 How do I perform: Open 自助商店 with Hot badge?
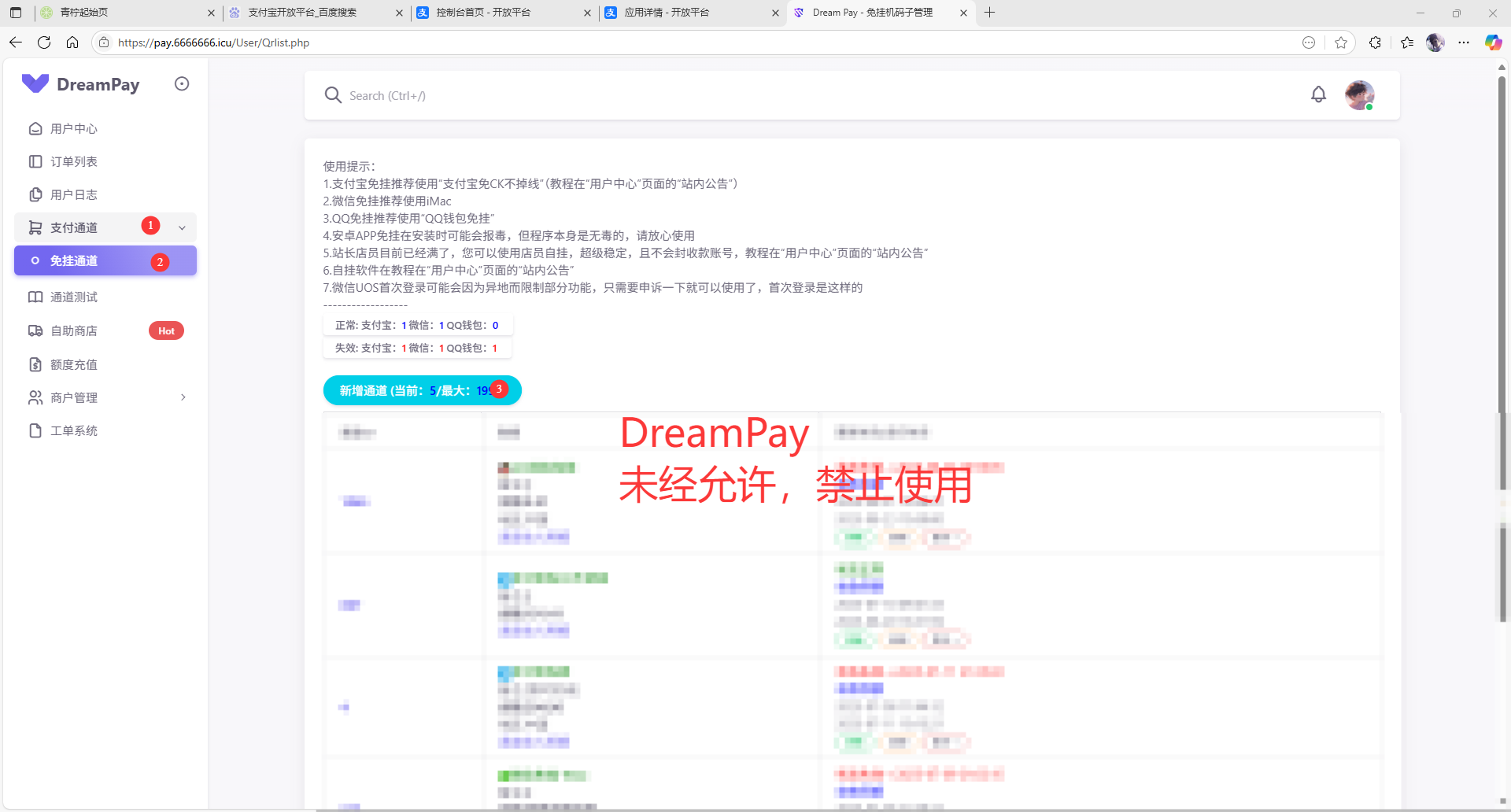pyautogui.click(x=74, y=331)
